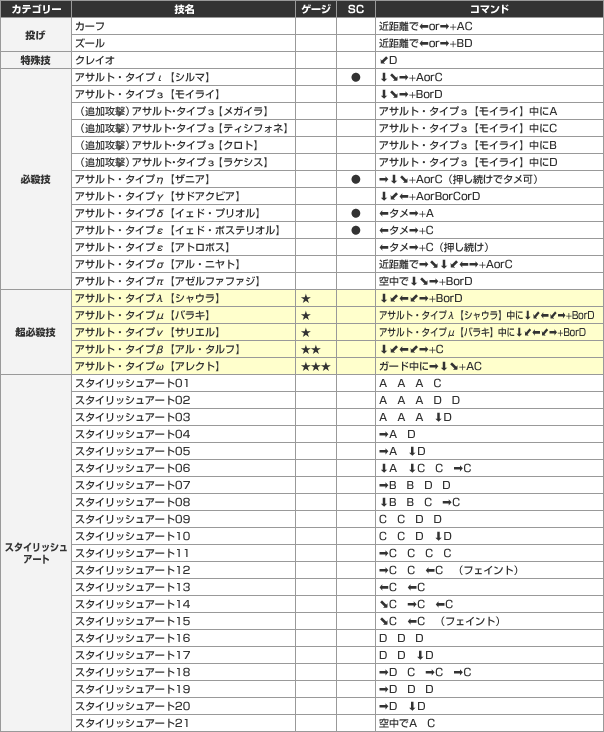Select the スタイリッシュアート category cell
This screenshot has height=732, width=604.
pyautogui.click(x=36, y=553)
